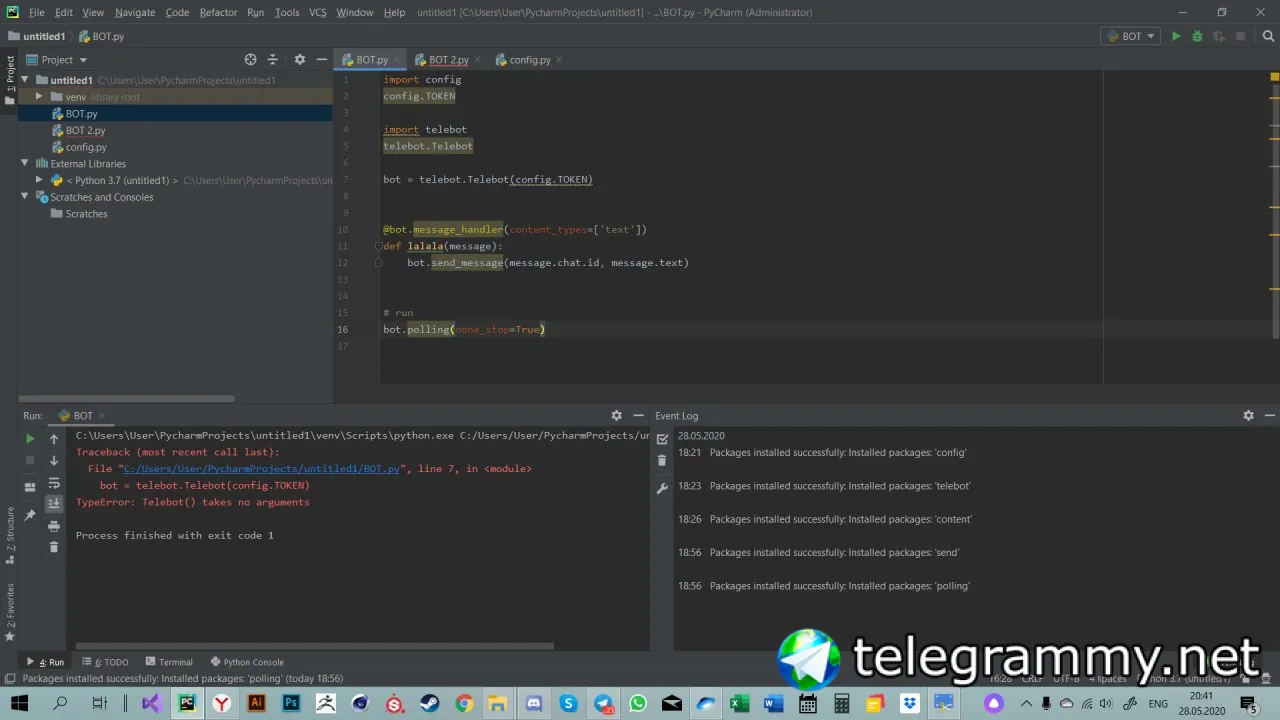The height and width of the screenshot is (720, 1280).
Task: Toggle soft-wrap in the Run console
Action: tap(54, 483)
